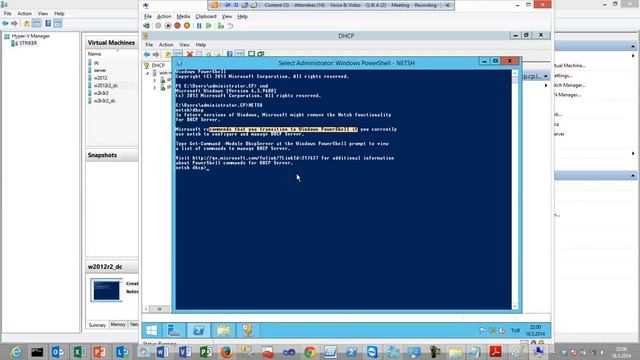
Task: Select the server virtual machine
Action: pyautogui.click(x=100, y=70)
